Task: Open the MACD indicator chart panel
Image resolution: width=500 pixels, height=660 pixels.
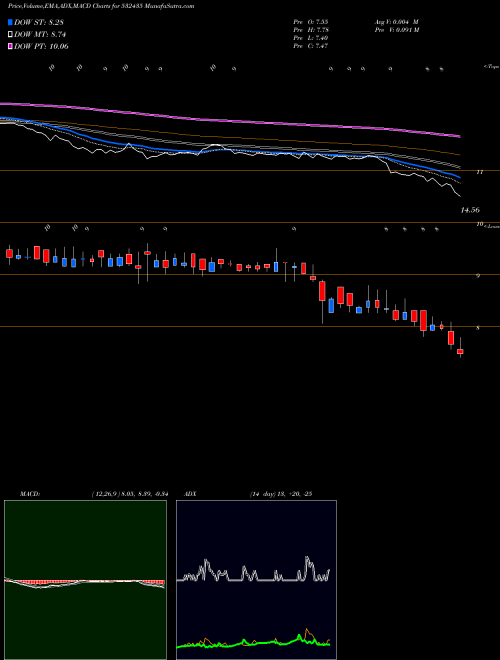Action: pos(85,580)
